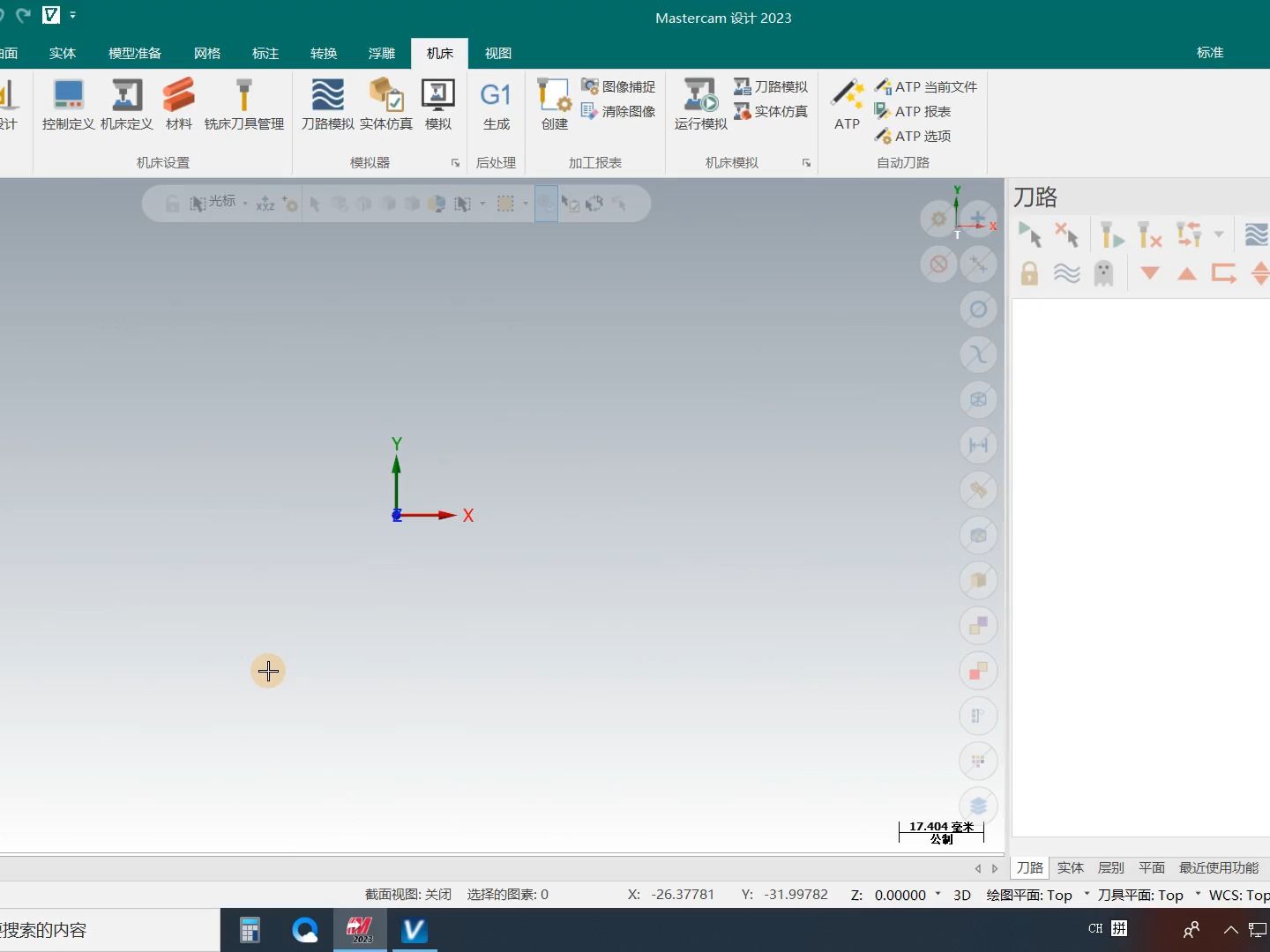Toggle AutoCursor xyz fast point
Image resolution: width=1270 pixels, height=952 pixels.
[265, 204]
